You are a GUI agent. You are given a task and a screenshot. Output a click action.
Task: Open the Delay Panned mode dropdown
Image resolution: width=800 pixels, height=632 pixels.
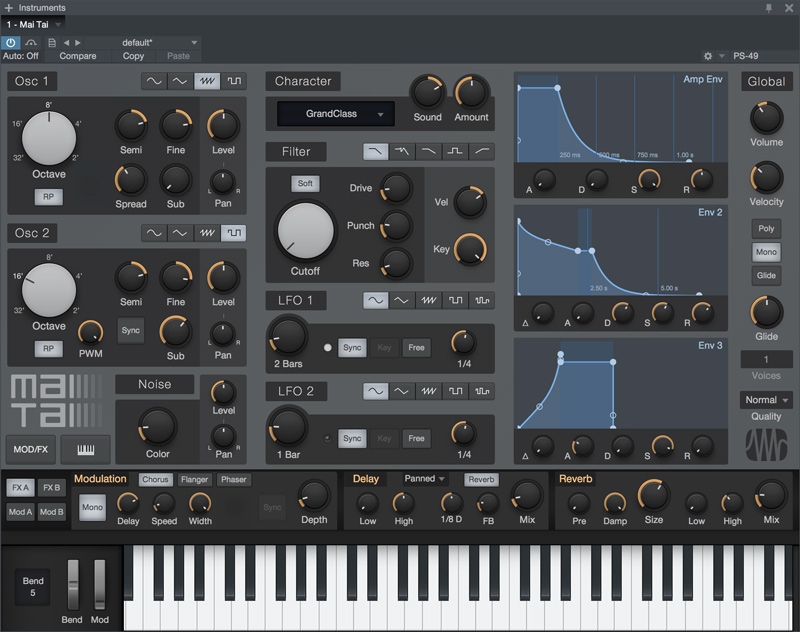[x=425, y=479]
